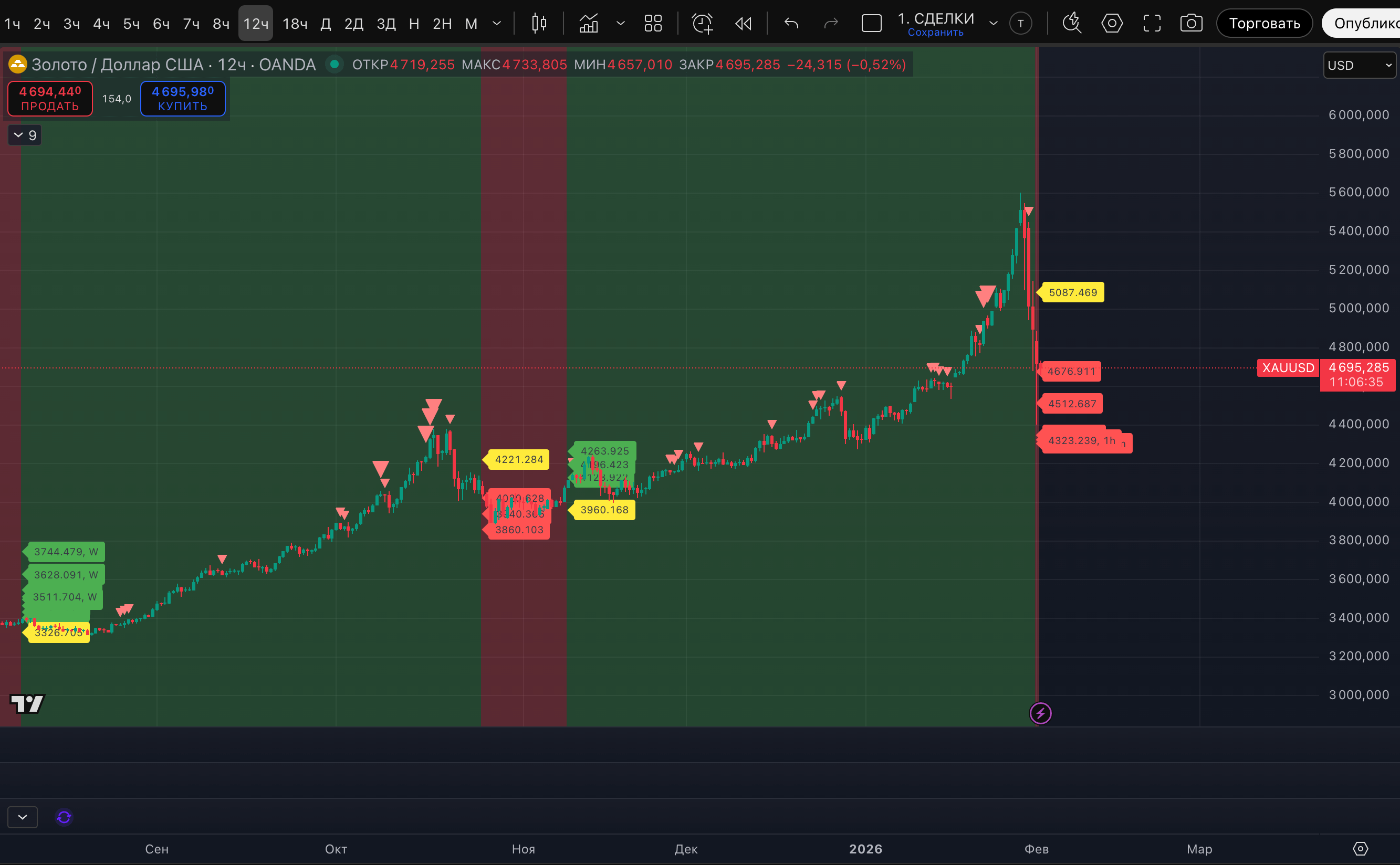Expand the more timeframes chevron
Screen dimensions: 1400x865
pos(497,24)
